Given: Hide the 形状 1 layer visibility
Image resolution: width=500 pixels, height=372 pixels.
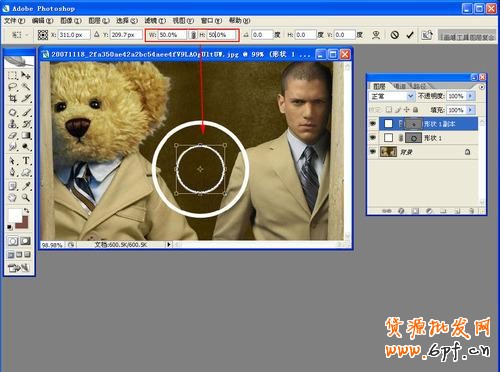Looking at the screenshot, I should 373,138.
